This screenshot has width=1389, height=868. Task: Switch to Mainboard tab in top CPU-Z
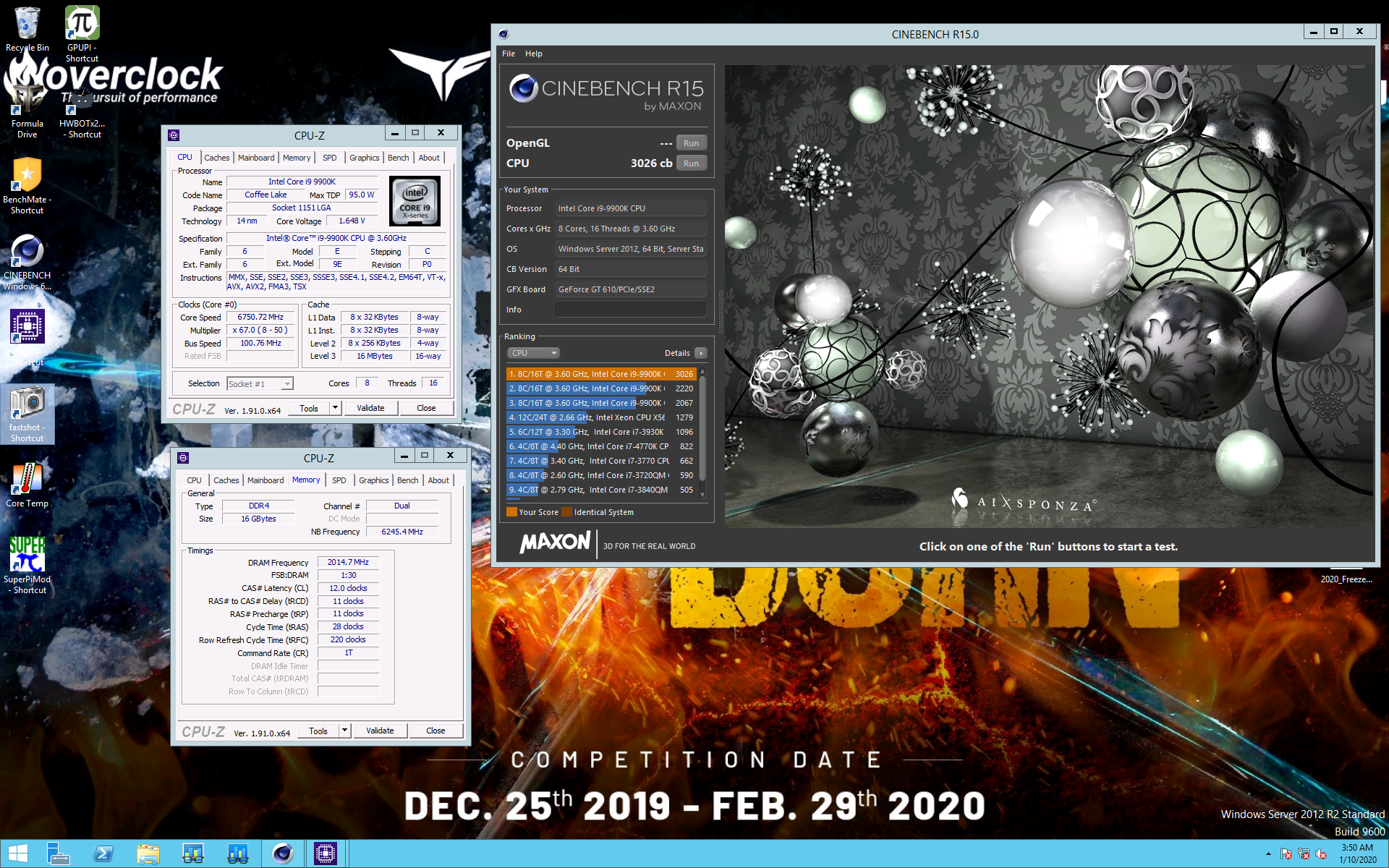pos(256,158)
